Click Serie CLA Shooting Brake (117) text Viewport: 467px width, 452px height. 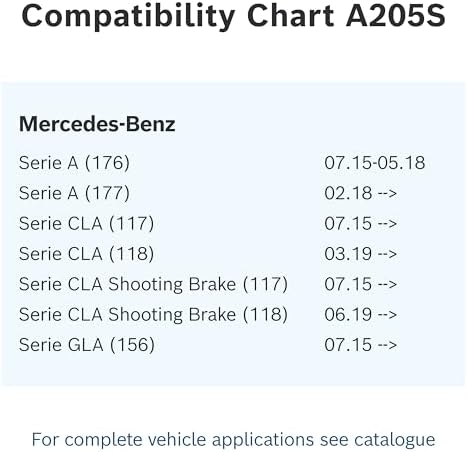[153, 284]
